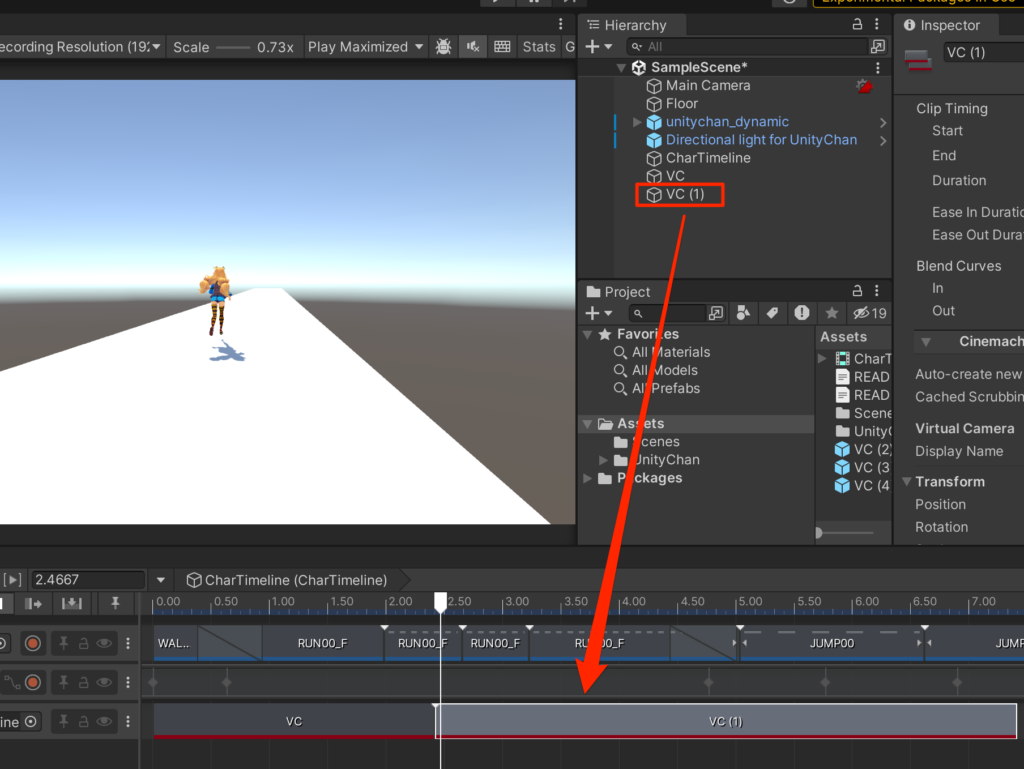This screenshot has width=1024, height=769.
Task: Open the animation track three-dot menu
Action: [128, 644]
